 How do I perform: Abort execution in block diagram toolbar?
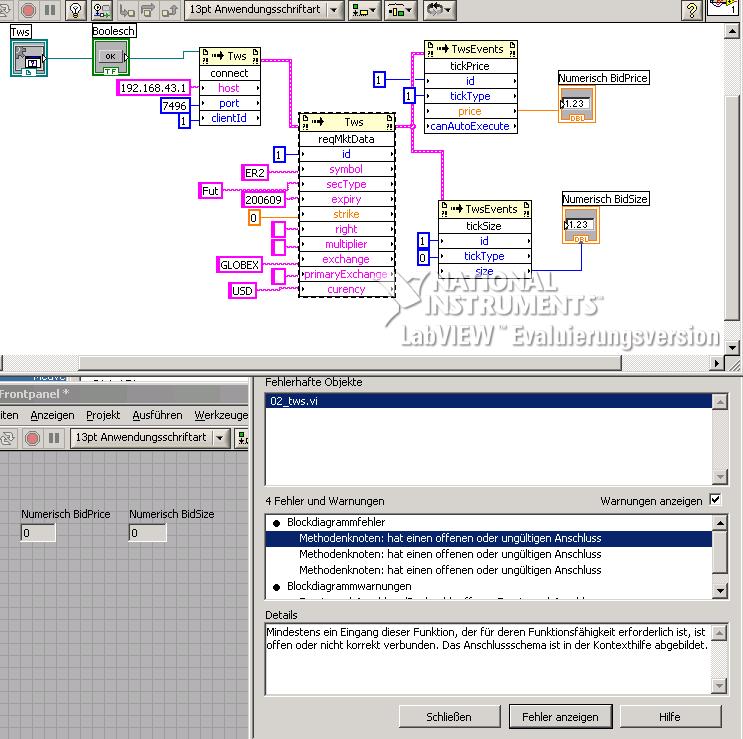click(x=28, y=10)
